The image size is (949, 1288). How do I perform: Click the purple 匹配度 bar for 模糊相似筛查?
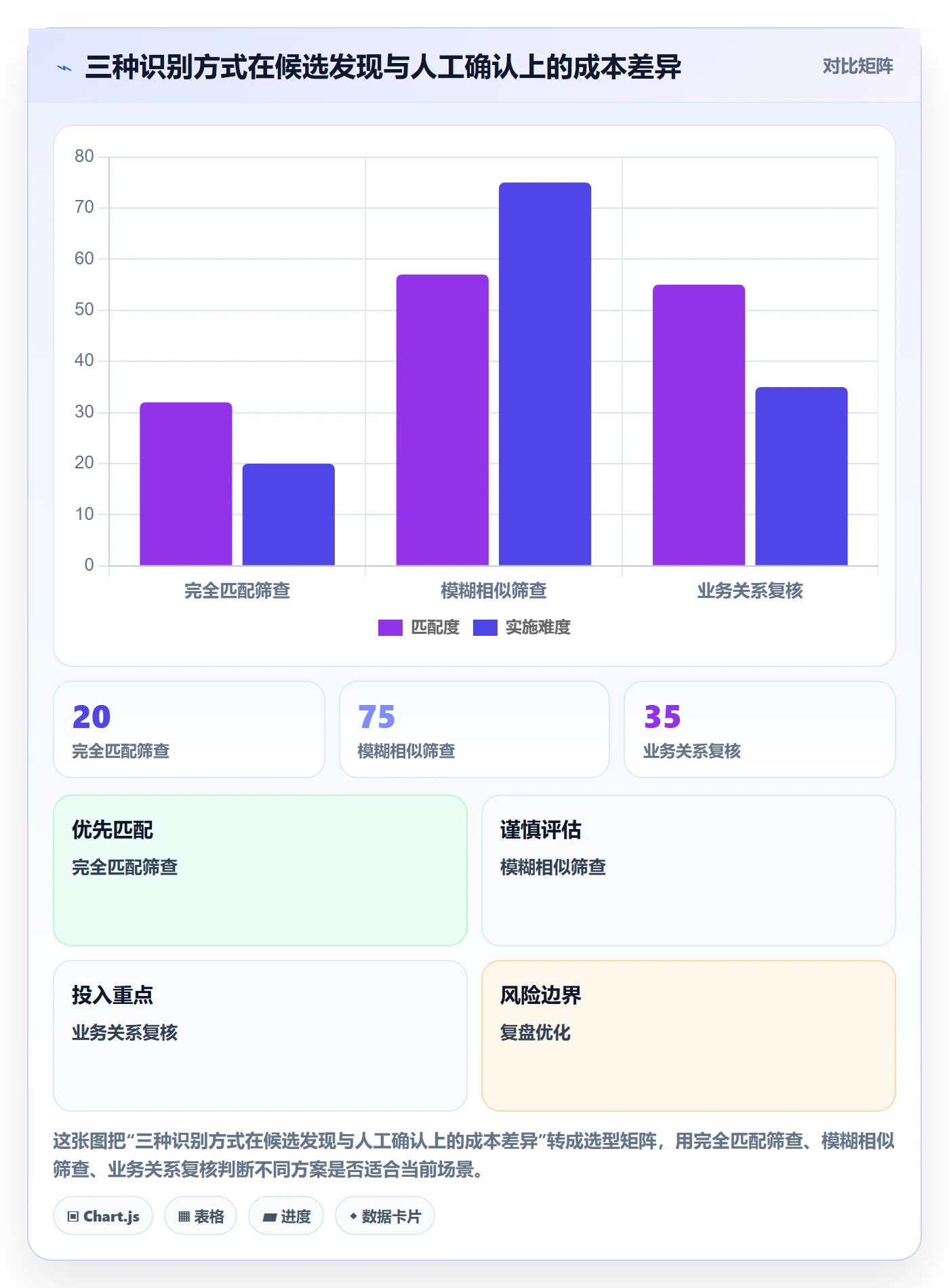[x=443, y=420]
